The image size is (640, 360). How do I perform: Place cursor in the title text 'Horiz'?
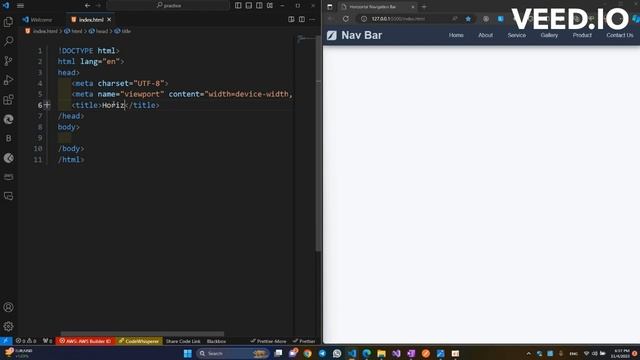coord(113,105)
